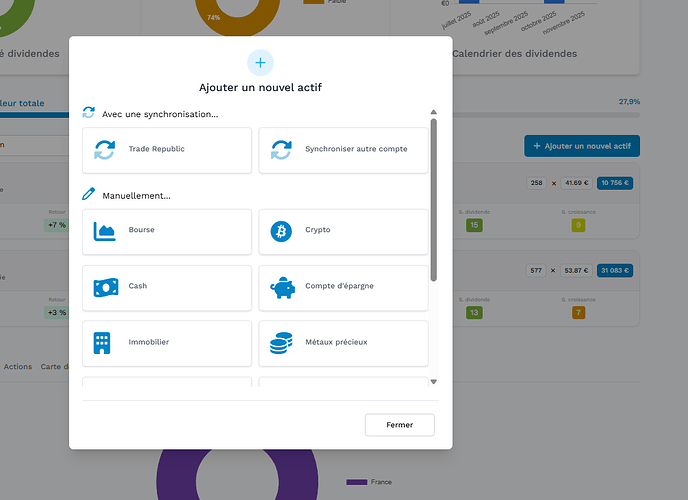Click the Trade Republic sync icon
688x500 pixels.
point(105,150)
